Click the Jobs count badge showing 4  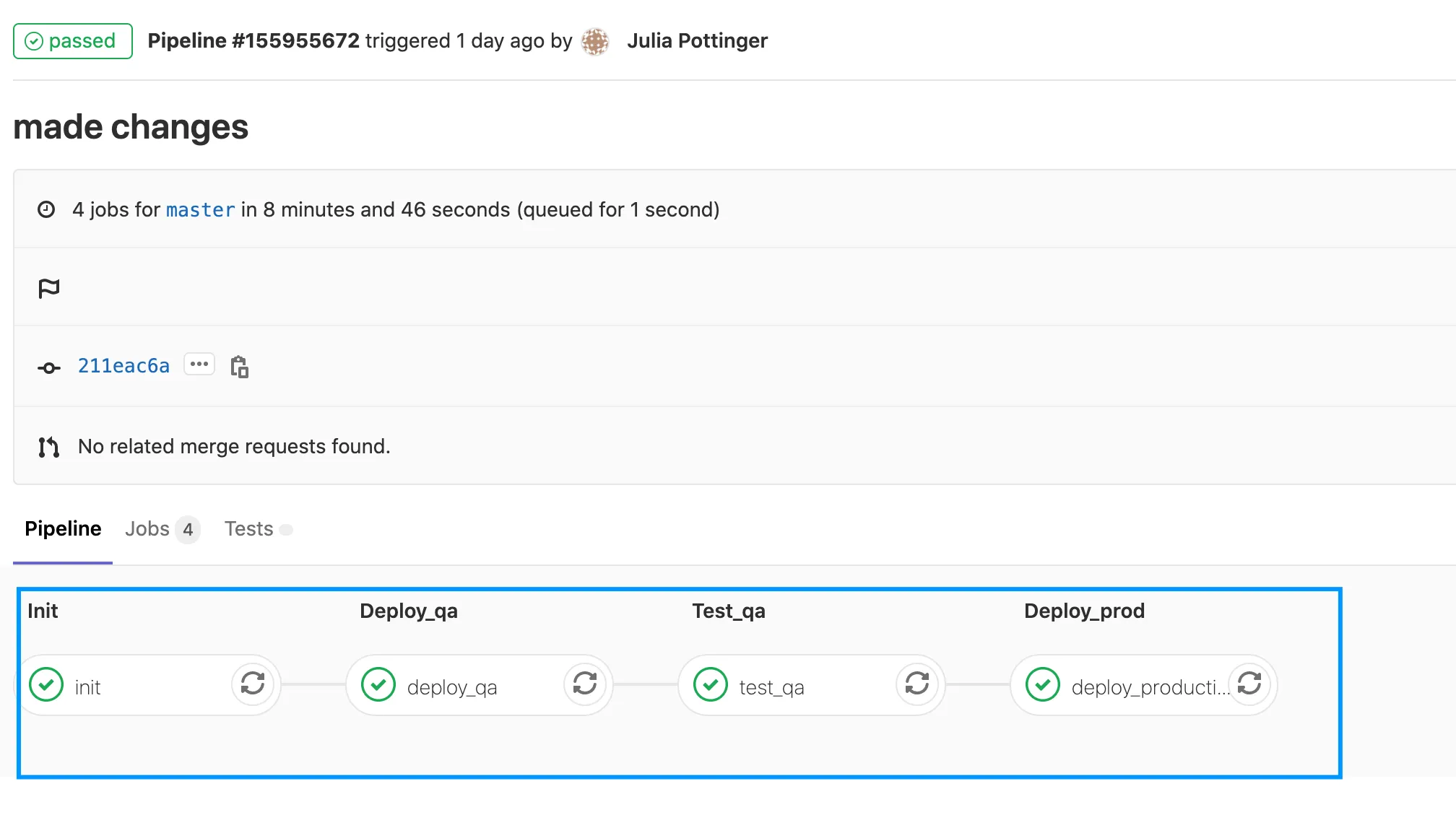point(188,530)
